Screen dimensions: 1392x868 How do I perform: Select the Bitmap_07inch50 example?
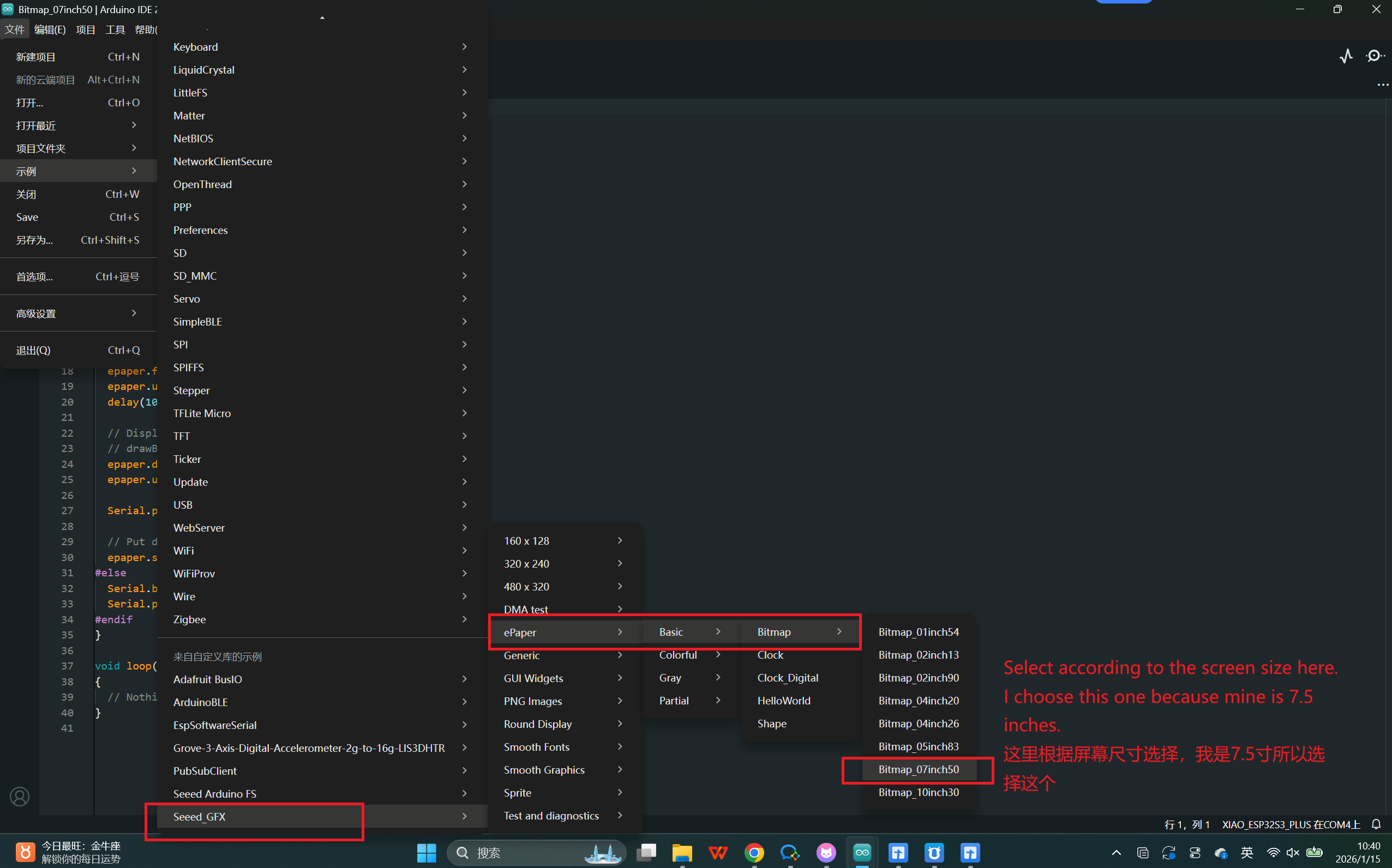918,769
